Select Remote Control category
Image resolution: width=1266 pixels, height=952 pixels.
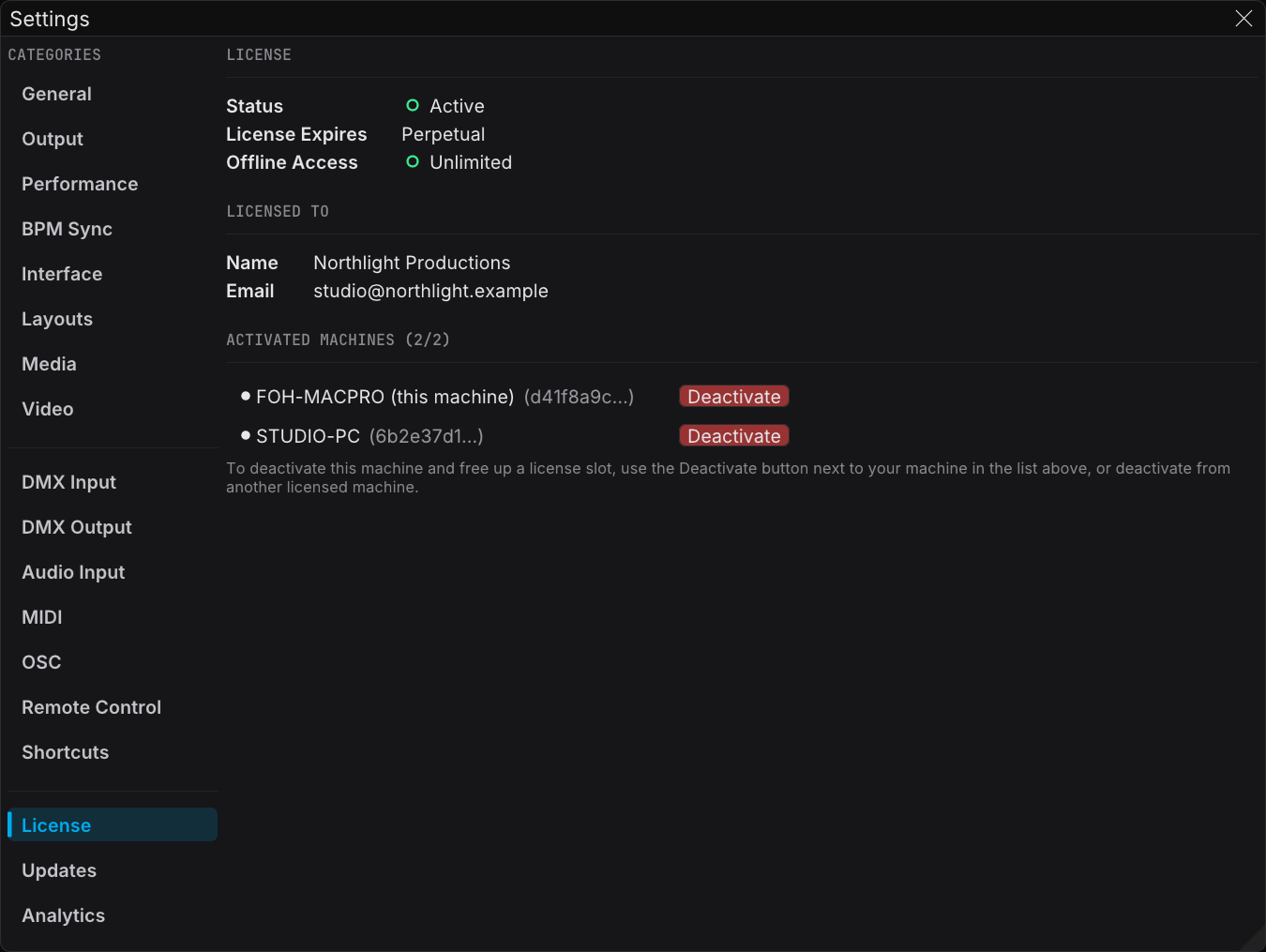pyautogui.click(x=113, y=707)
